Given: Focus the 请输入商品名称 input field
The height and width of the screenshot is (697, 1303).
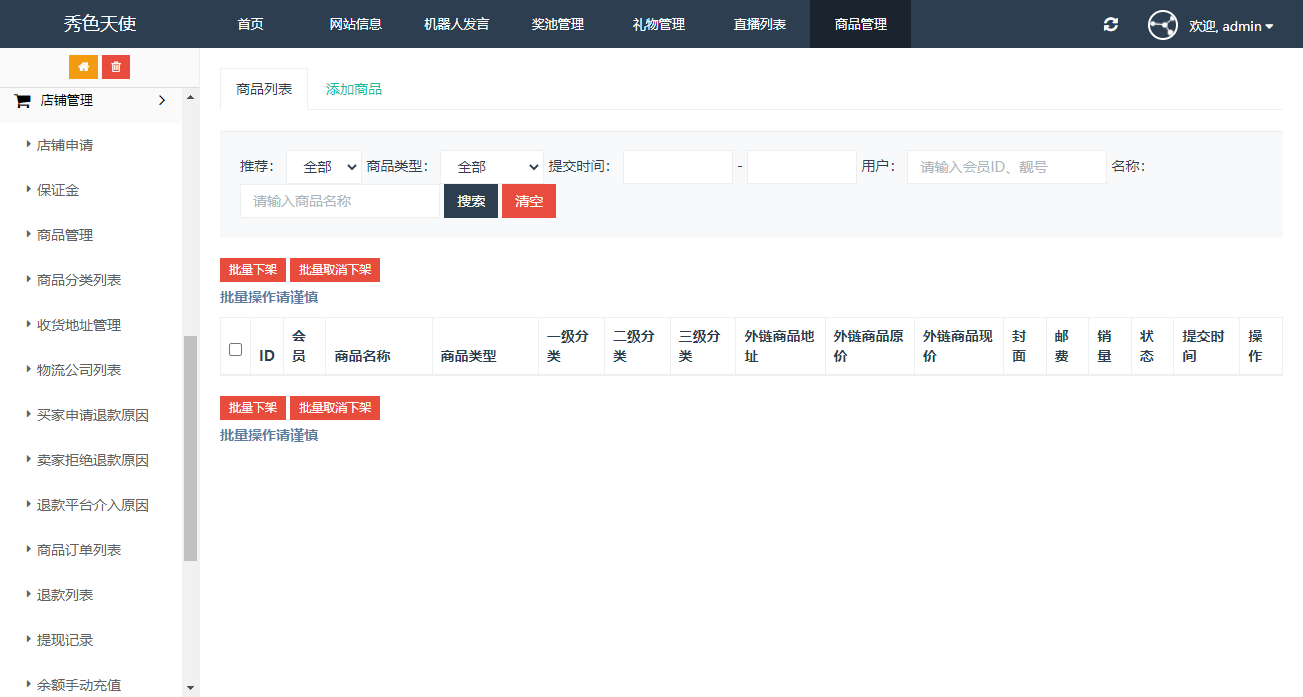Looking at the screenshot, I should [340, 201].
